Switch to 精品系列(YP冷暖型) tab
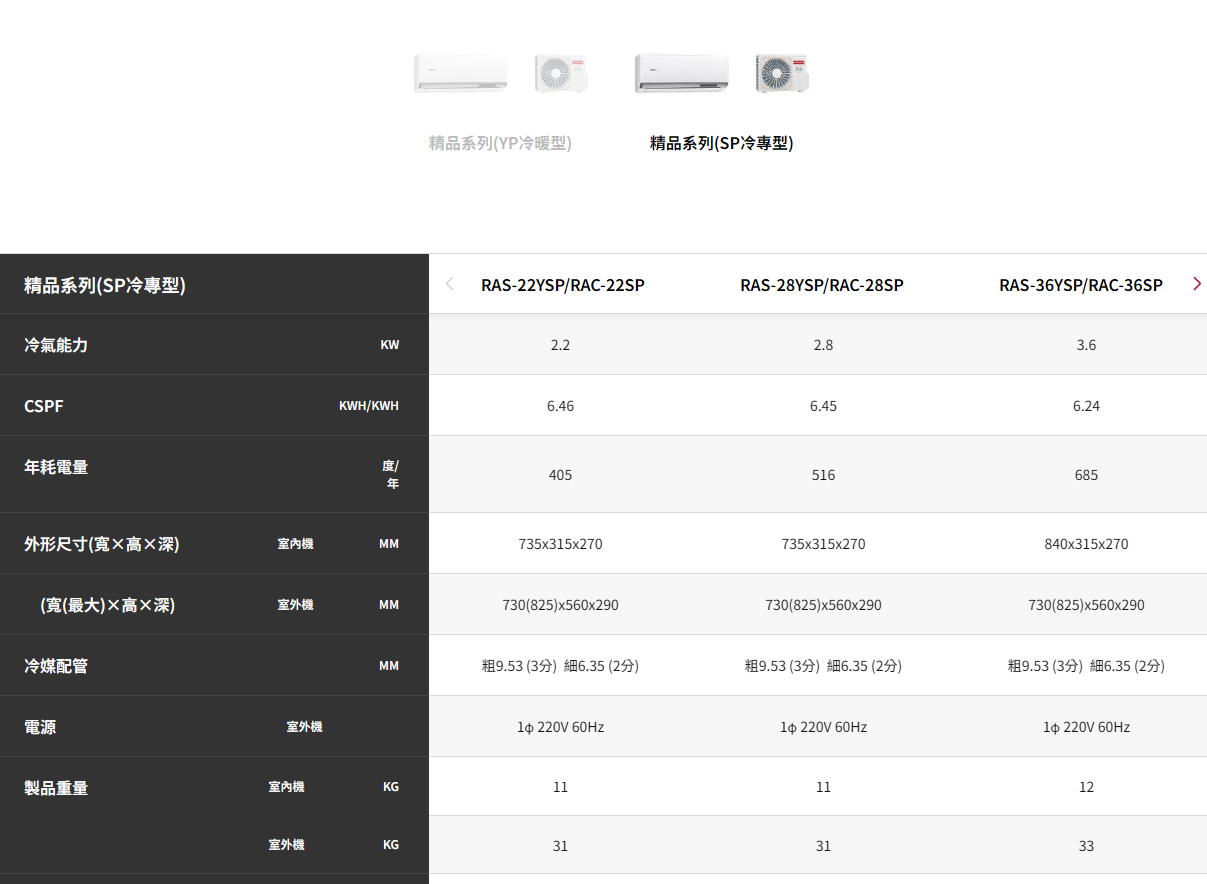 pos(500,143)
